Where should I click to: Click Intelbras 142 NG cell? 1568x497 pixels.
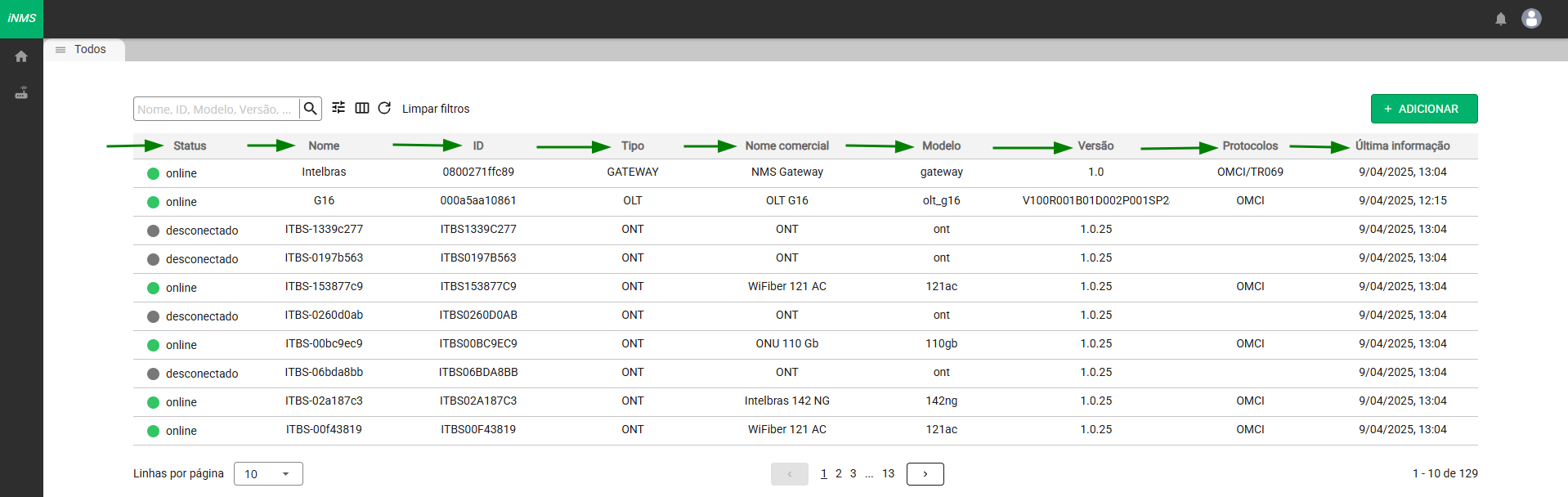point(787,401)
